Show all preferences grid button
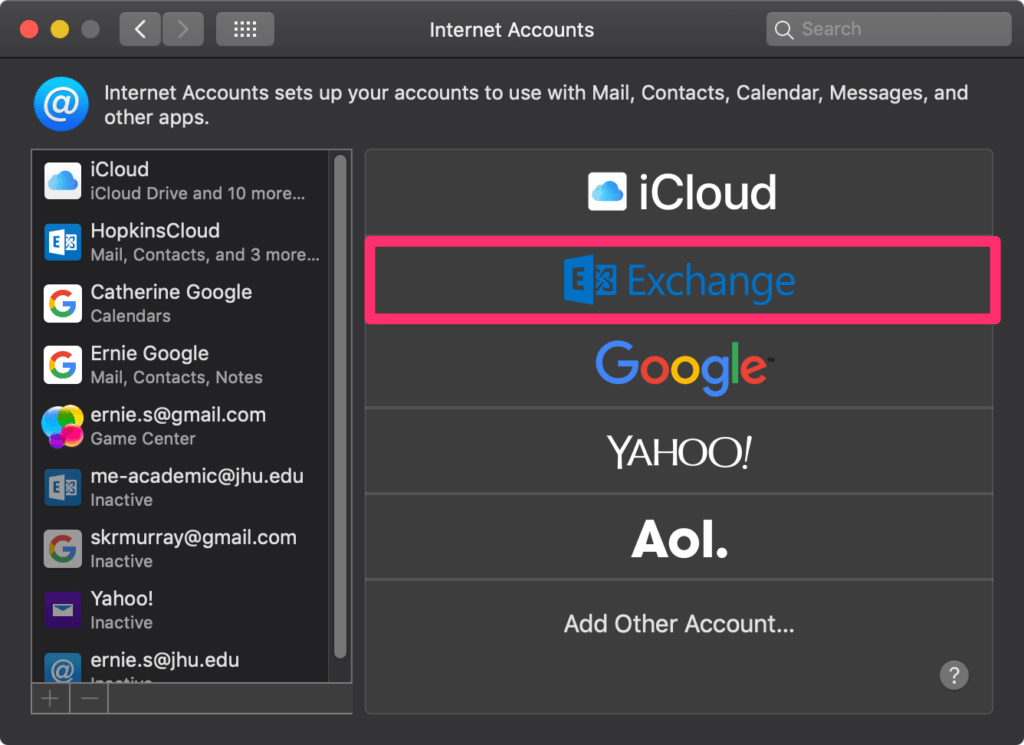The width and height of the screenshot is (1024, 745). tap(245, 29)
